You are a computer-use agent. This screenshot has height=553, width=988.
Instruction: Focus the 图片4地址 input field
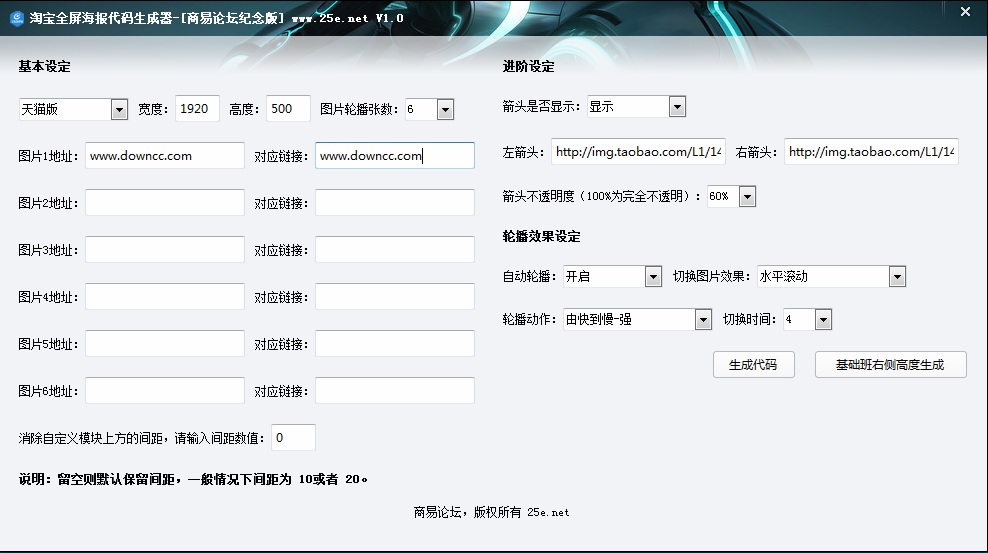pos(164,297)
